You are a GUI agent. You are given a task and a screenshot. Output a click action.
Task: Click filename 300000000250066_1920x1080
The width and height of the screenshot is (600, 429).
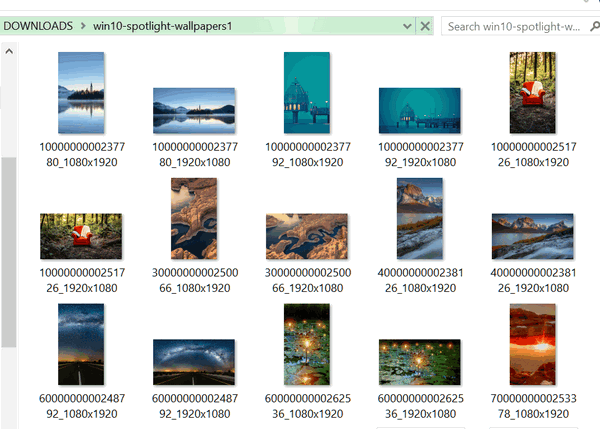pos(308,280)
